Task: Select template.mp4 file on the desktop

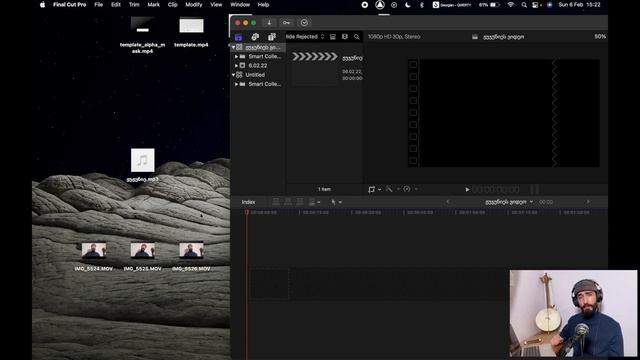Action: (x=191, y=33)
